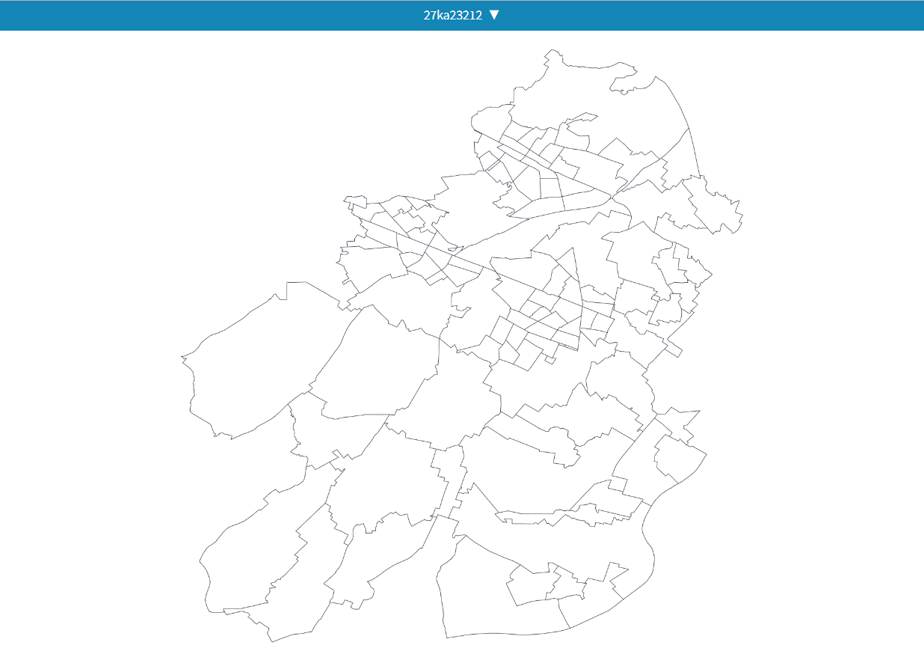924x660 pixels.
Task: Click the empty blue header bar left of 27ka23212
Action: tap(206, 15)
